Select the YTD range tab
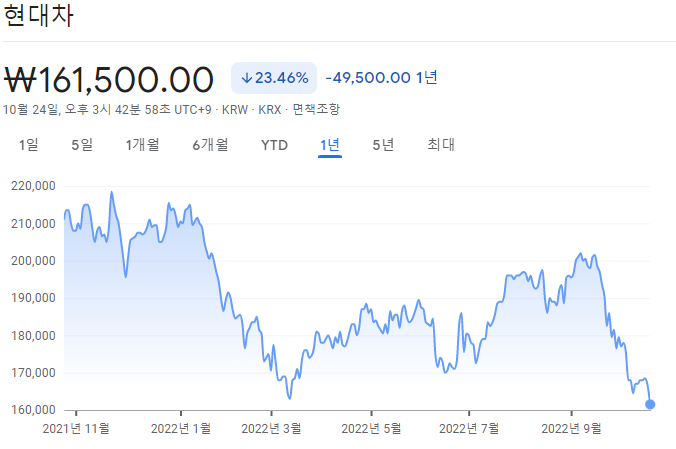 (274, 145)
